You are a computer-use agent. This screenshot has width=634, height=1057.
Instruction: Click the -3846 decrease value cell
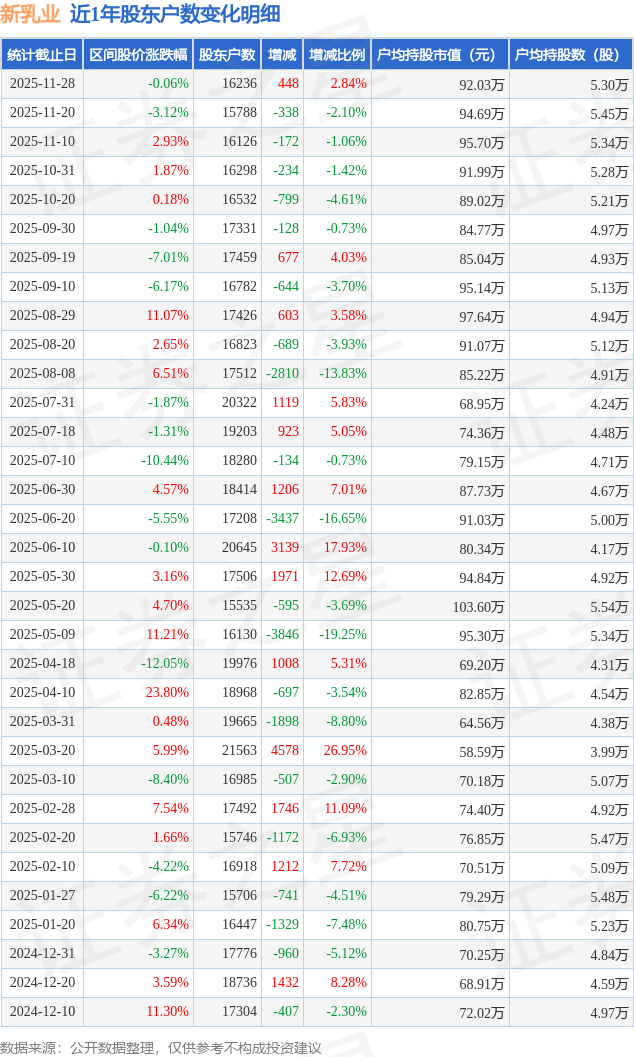(282, 635)
